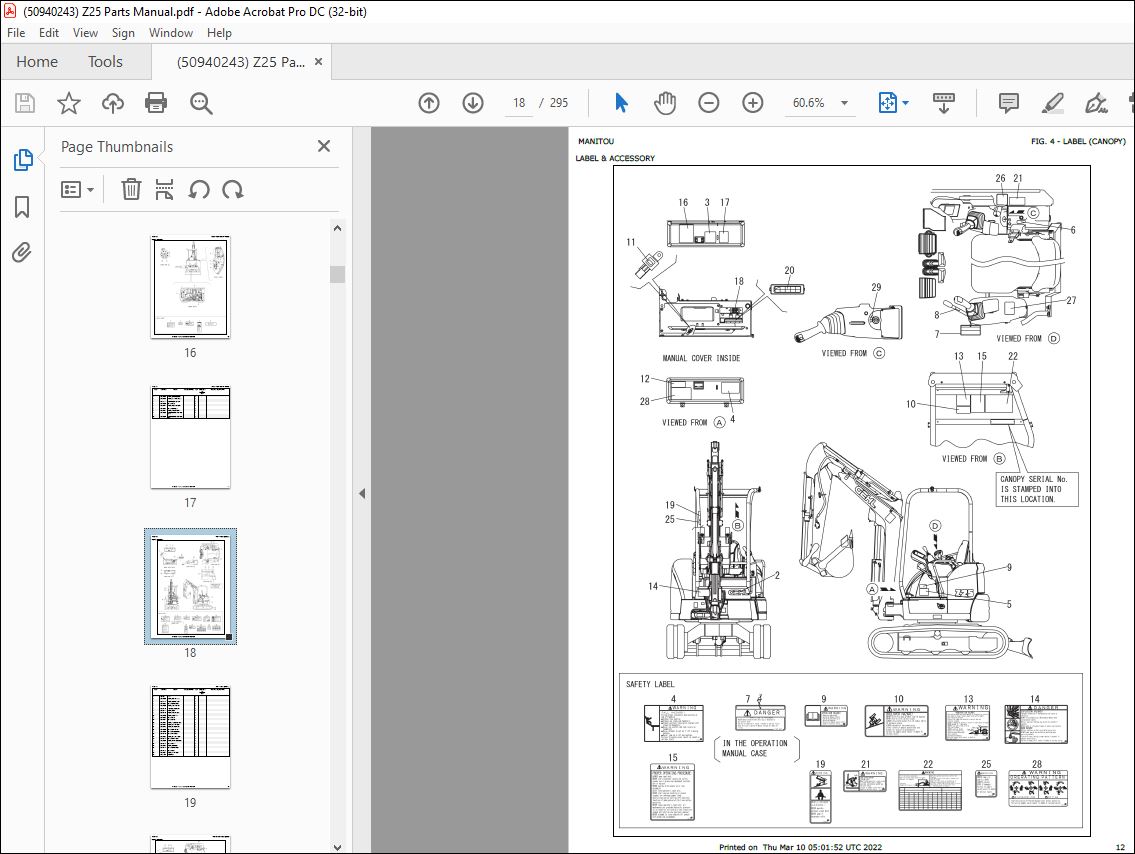The width and height of the screenshot is (1135, 854).
Task: Click the thumbnails pane scroll down arrow
Action: pos(337,847)
